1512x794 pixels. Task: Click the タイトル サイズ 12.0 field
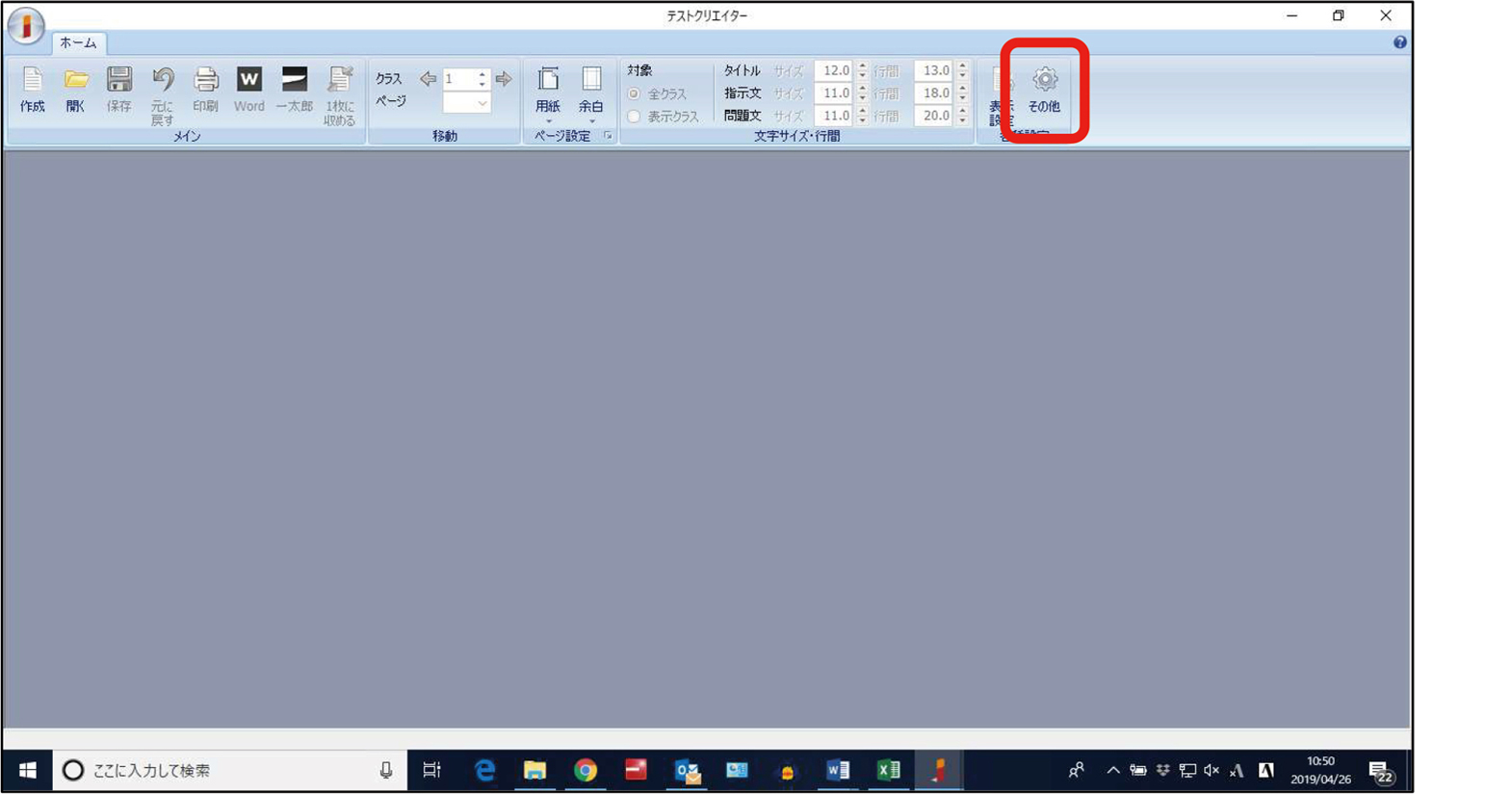[x=833, y=71]
